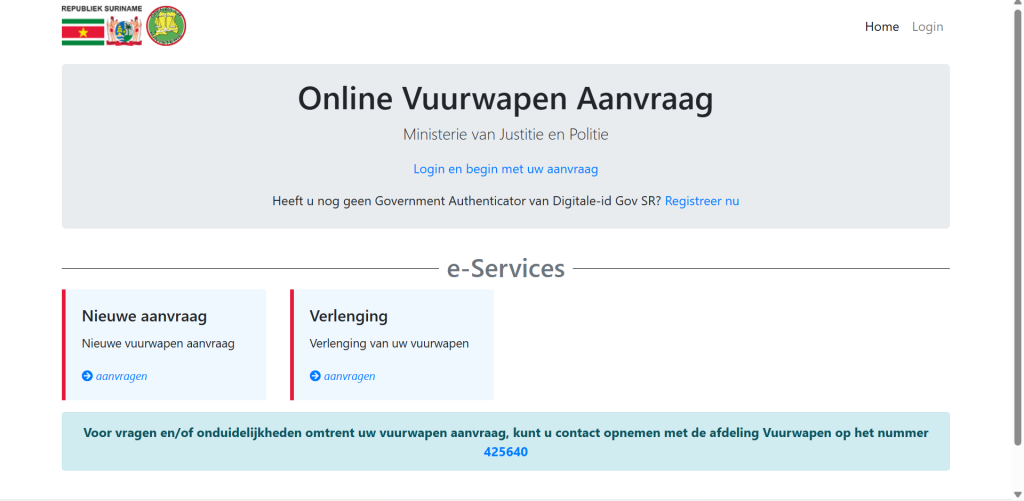Click the arrow icon under Nieuwe aanvraag
Image resolution: width=1024 pixels, height=501 pixels.
(x=87, y=376)
